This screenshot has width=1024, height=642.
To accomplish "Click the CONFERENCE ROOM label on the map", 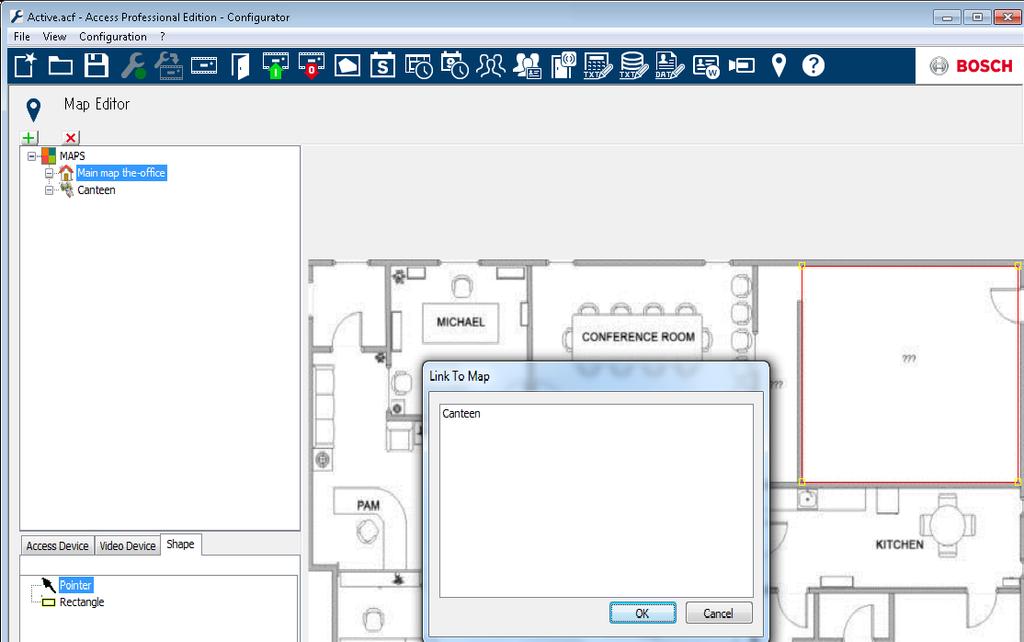I will coord(638,337).
